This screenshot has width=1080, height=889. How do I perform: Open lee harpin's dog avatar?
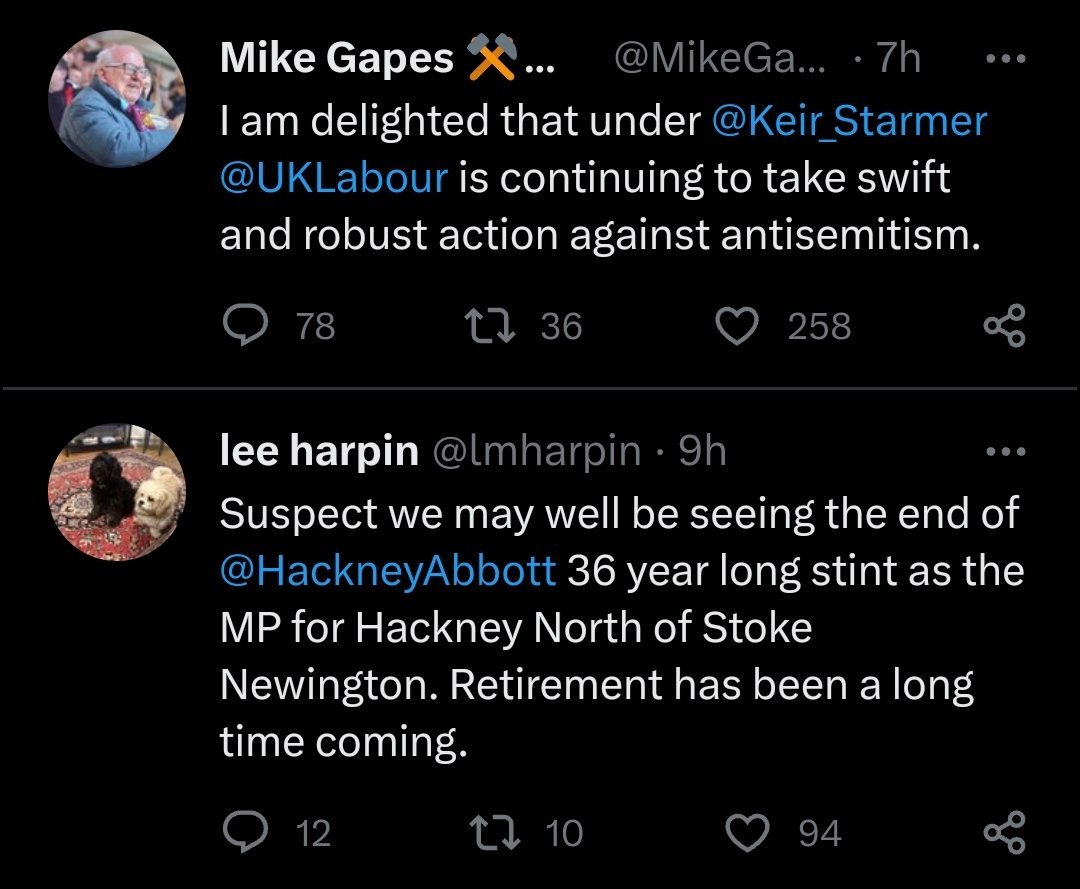click(x=118, y=492)
